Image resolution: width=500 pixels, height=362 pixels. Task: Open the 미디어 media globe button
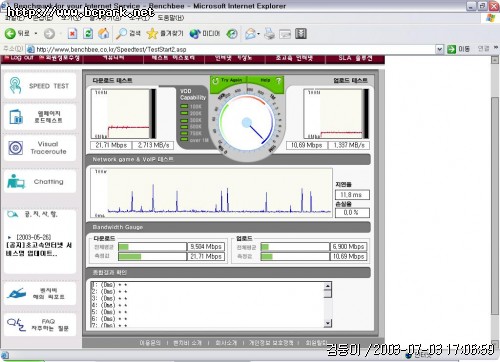click(205, 33)
